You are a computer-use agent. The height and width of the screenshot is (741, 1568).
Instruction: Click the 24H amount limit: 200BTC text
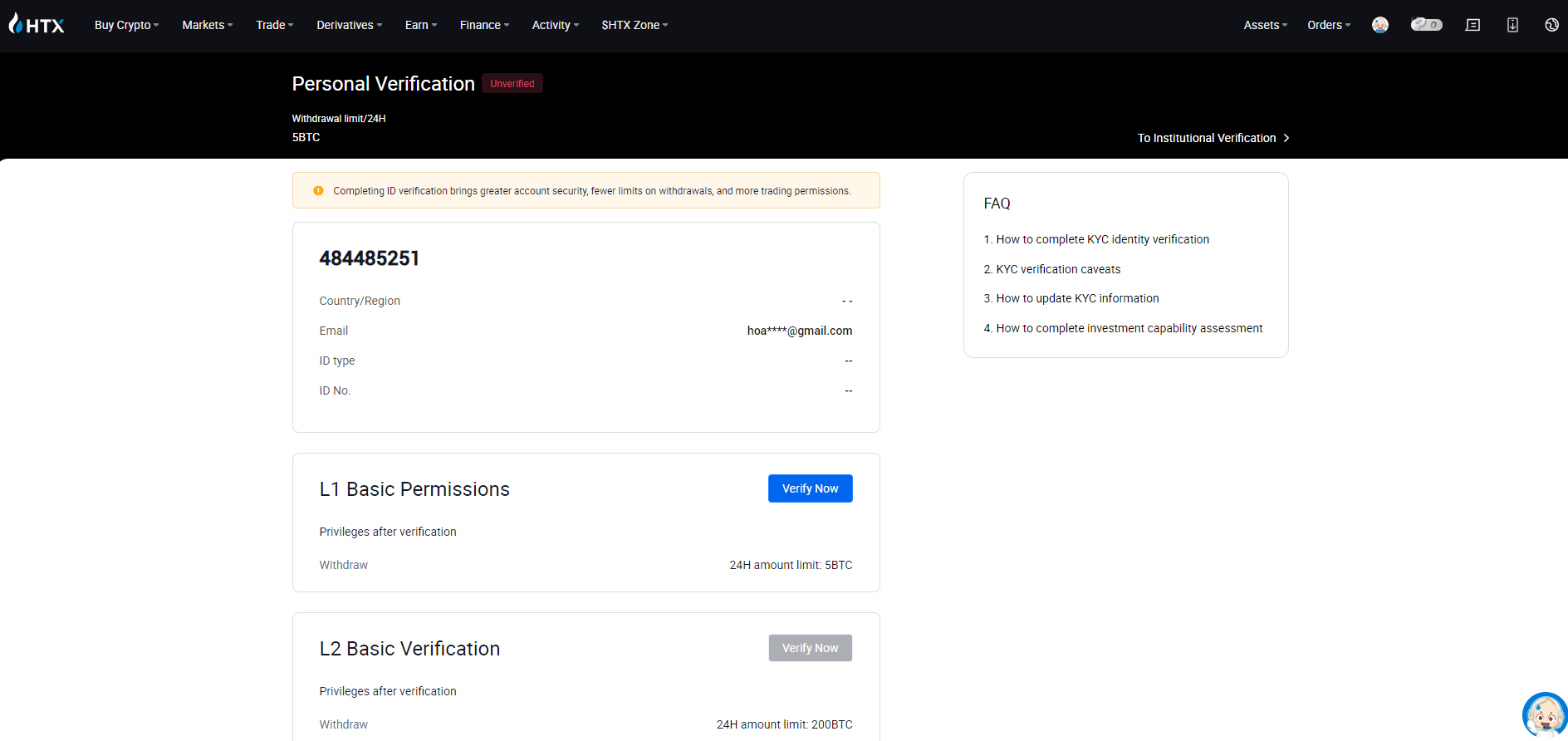[784, 724]
